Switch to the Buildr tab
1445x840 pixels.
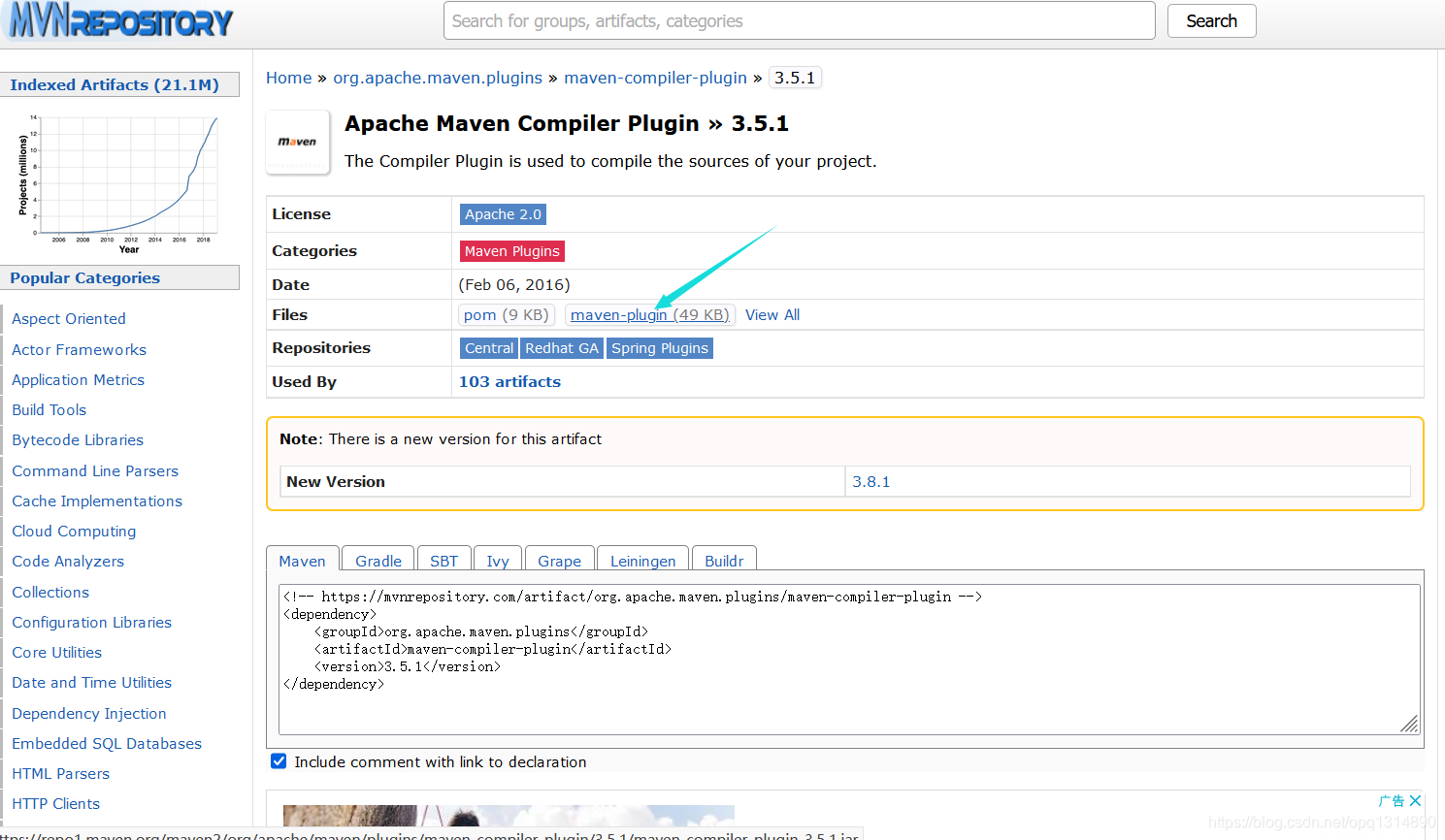pyautogui.click(x=724, y=561)
